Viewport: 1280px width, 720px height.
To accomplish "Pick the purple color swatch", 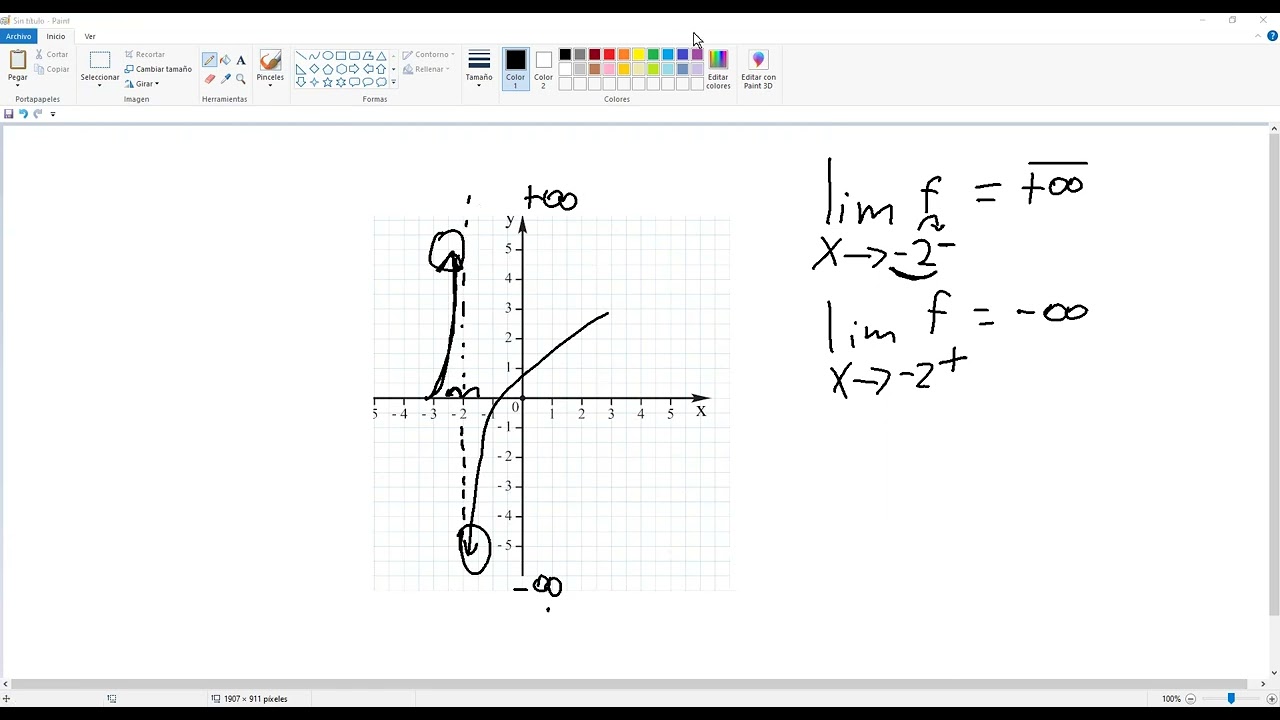I will (x=697, y=55).
